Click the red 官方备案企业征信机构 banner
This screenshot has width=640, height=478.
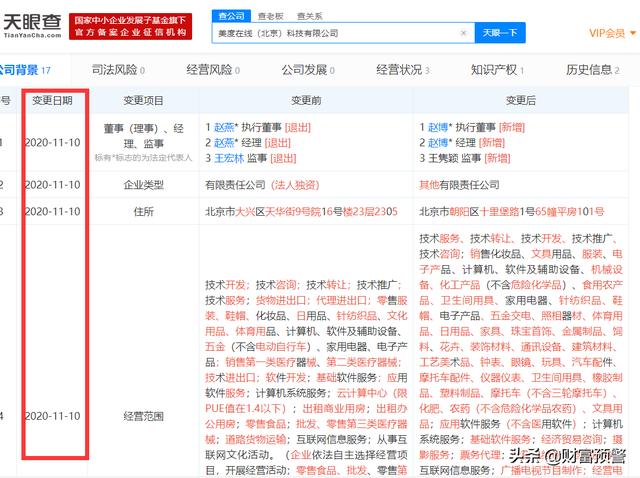tap(131, 26)
